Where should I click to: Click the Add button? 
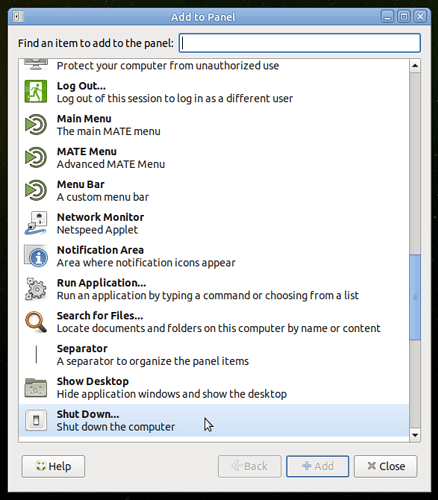coord(317,466)
